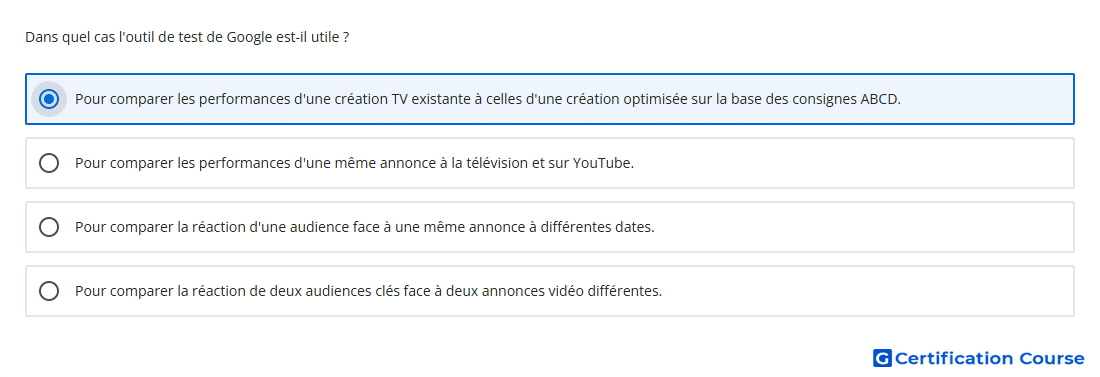The height and width of the screenshot is (377, 1100).
Task: Select the selected radio for consignes ABCD answer
Action: click(49, 99)
